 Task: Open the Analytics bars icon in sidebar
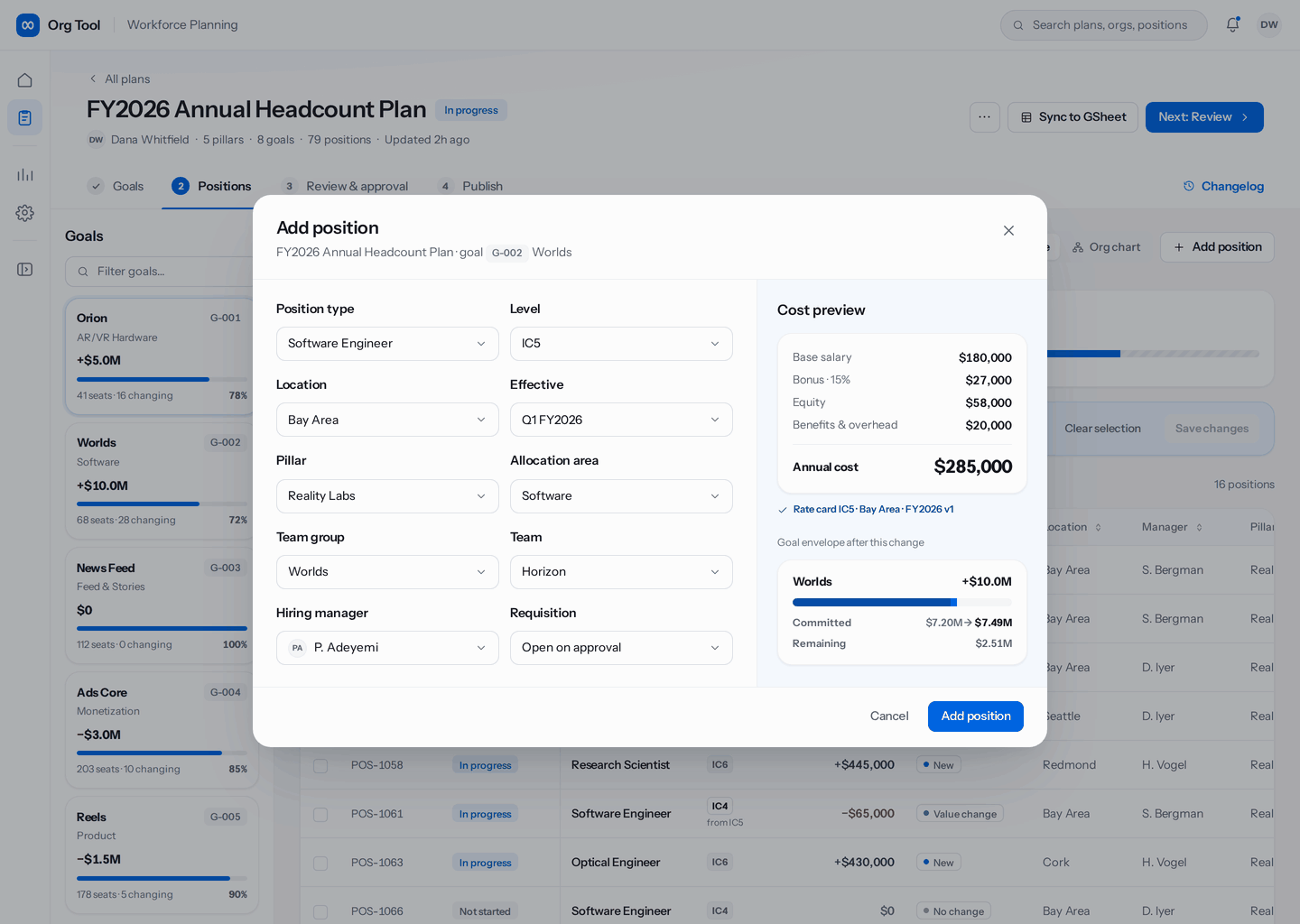click(x=24, y=174)
